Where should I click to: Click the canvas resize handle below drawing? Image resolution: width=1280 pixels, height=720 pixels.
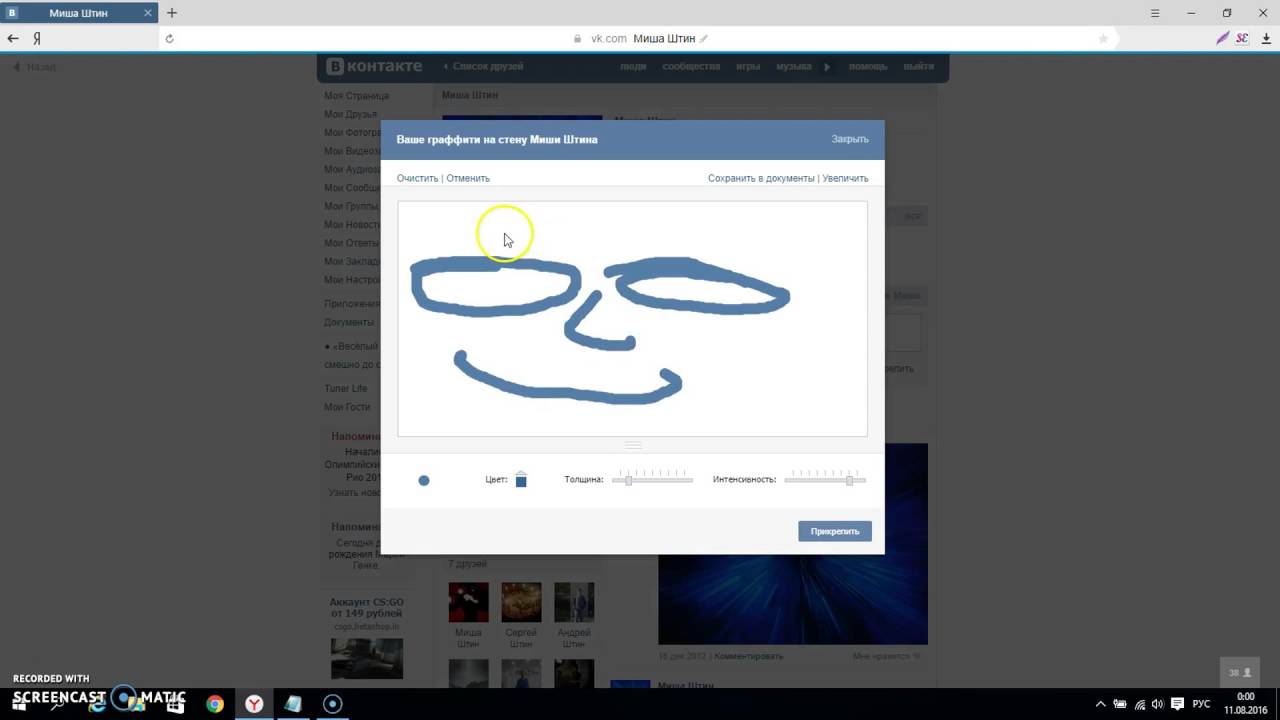tap(632, 445)
